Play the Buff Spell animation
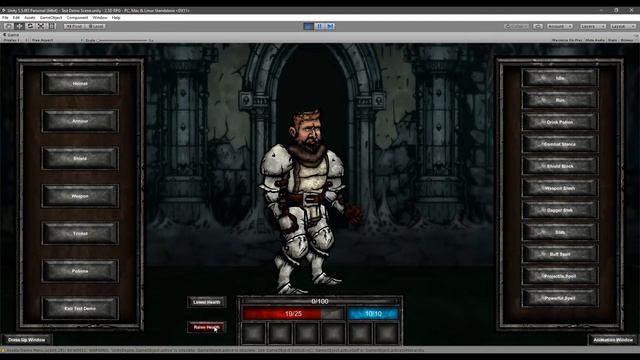The height and width of the screenshot is (360, 640). [x=560, y=254]
